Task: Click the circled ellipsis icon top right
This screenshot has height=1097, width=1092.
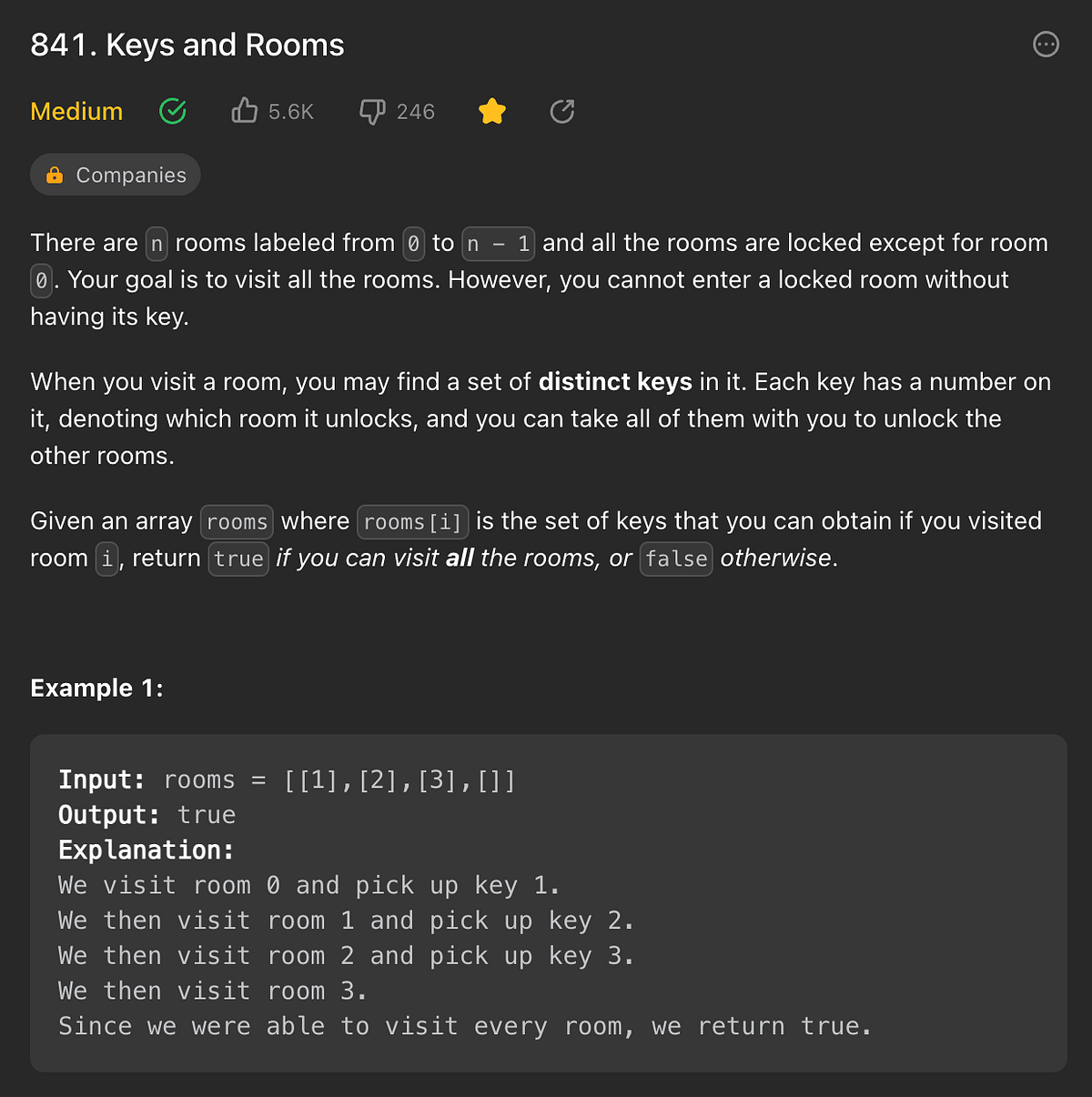Action: click(x=1046, y=44)
